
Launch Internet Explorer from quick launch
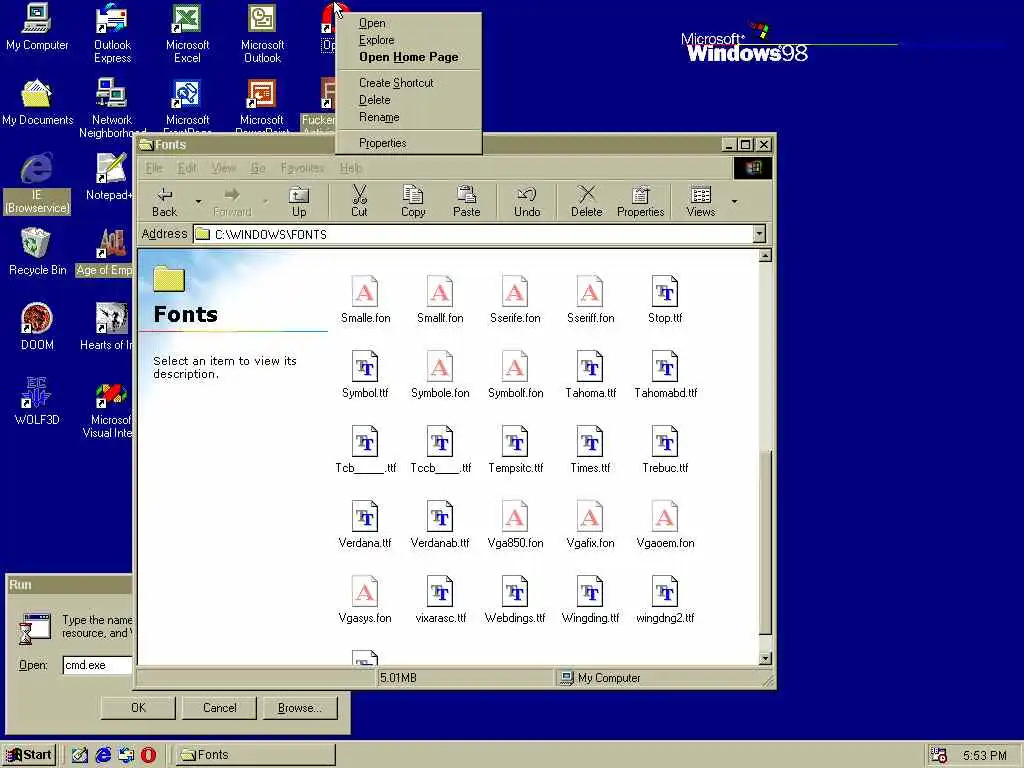pos(103,755)
